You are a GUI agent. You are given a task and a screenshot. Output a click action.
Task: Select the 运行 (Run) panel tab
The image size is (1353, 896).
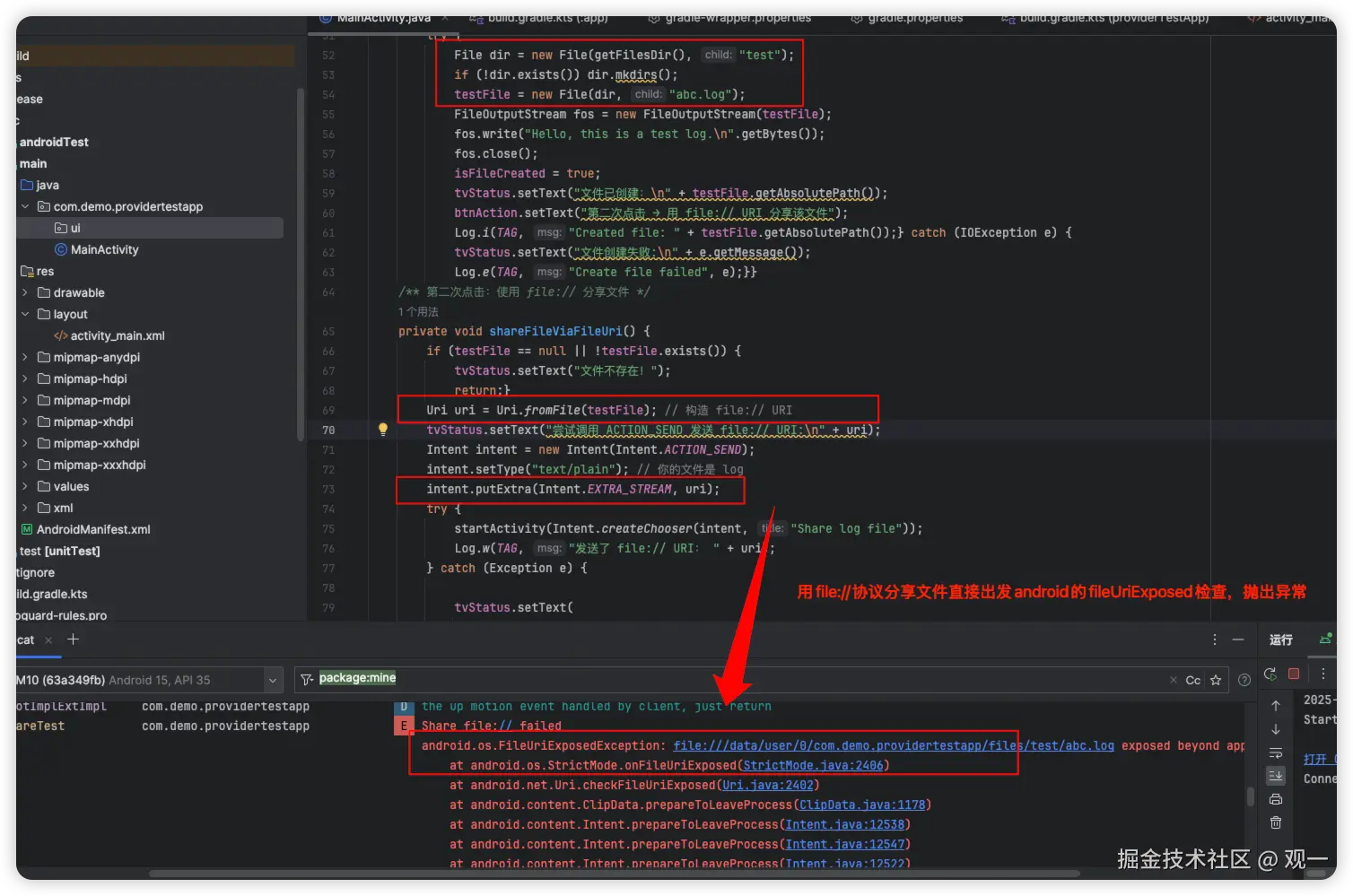pos(1281,639)
